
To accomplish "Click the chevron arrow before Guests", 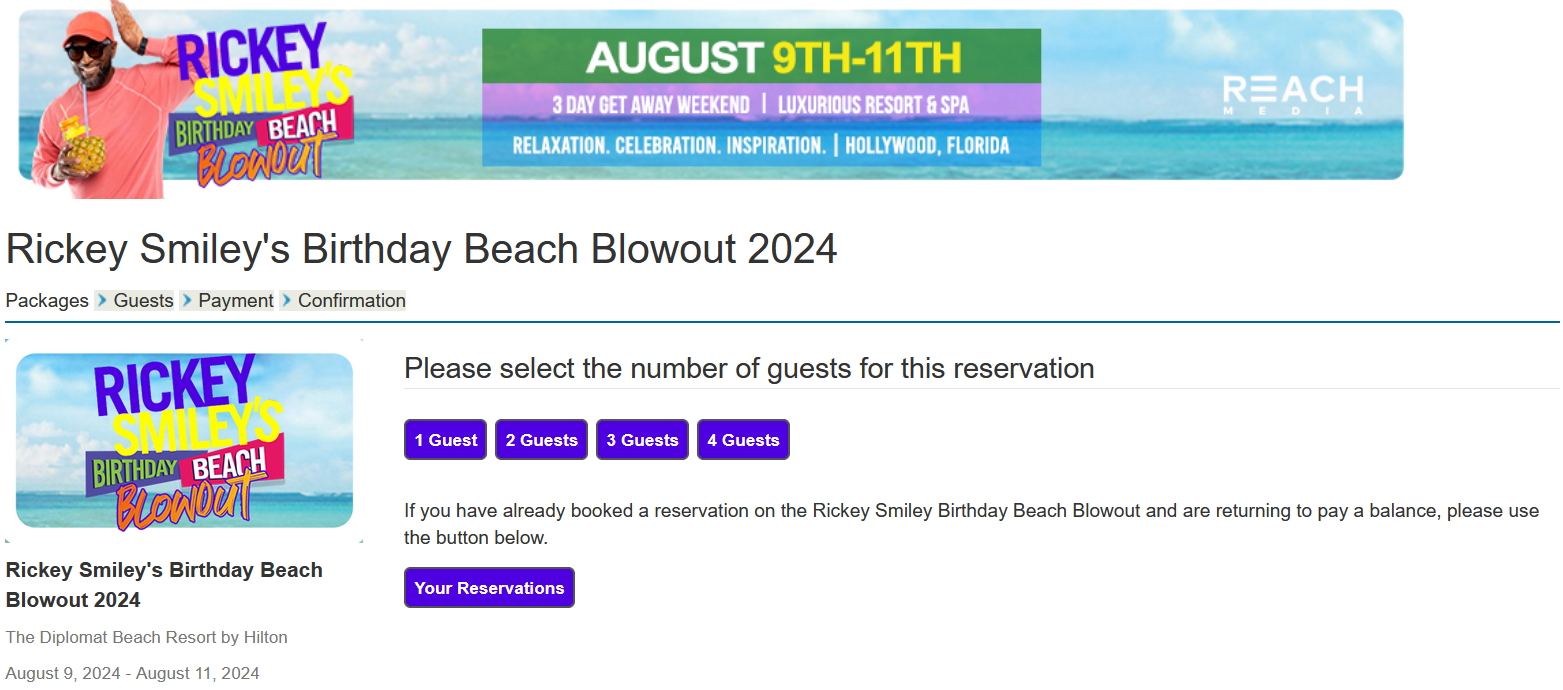I will pyautogui.click(x=102, y=300).
